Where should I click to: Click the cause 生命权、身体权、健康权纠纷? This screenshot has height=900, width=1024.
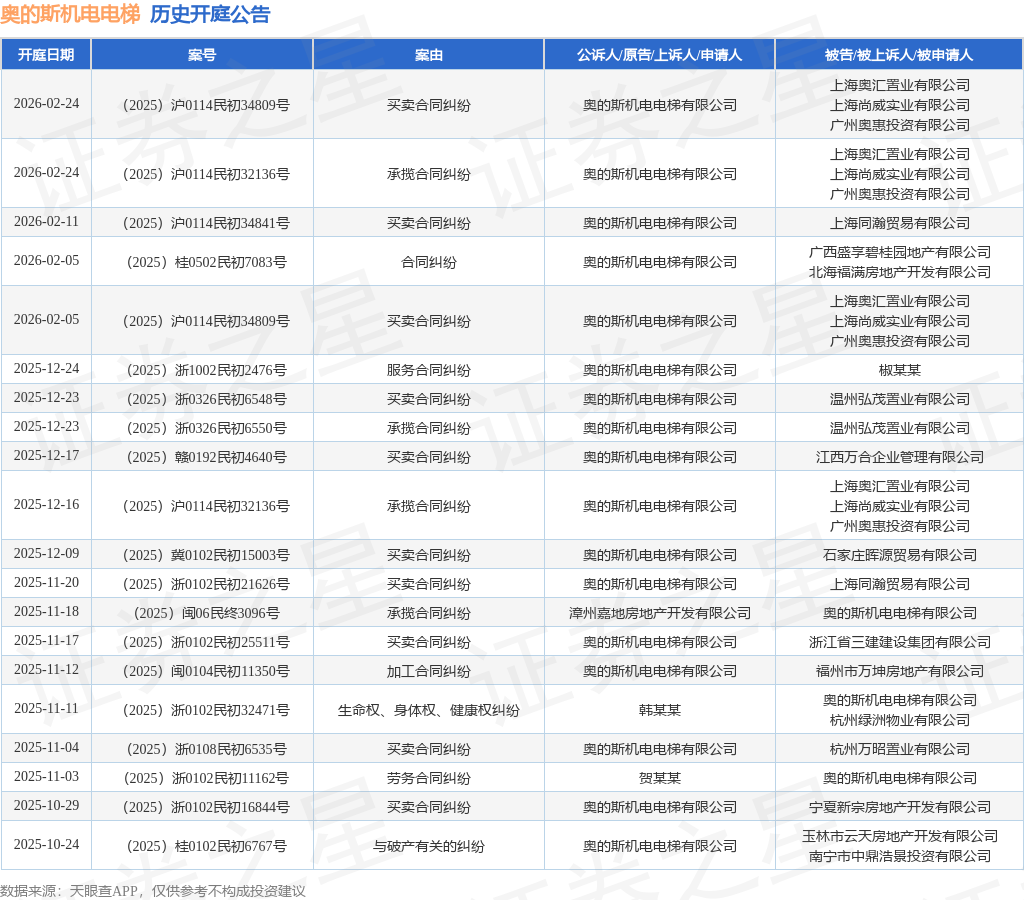click(428, 710)
